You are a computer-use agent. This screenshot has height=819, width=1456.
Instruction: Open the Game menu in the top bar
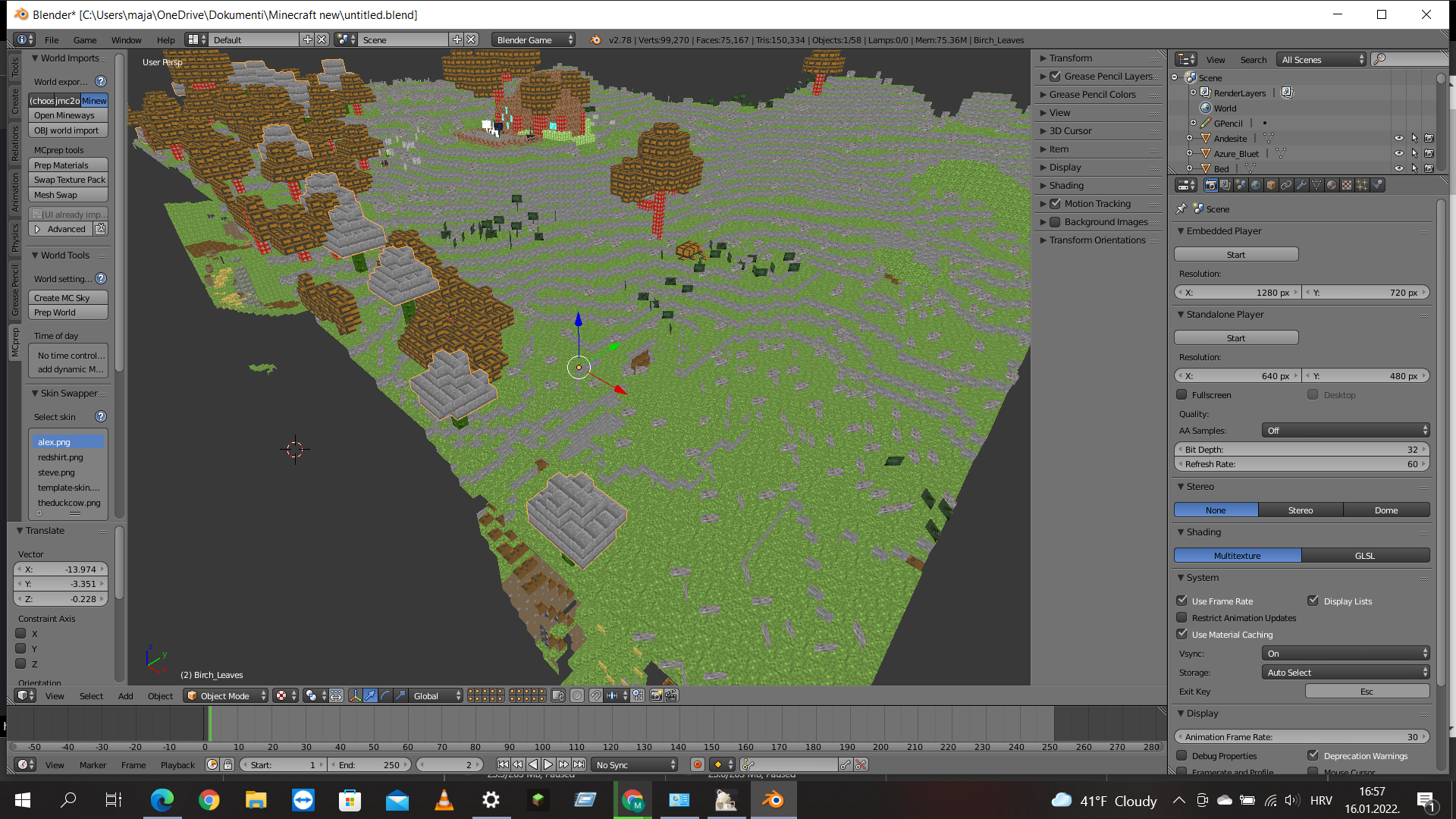click(x=84, y=40)
